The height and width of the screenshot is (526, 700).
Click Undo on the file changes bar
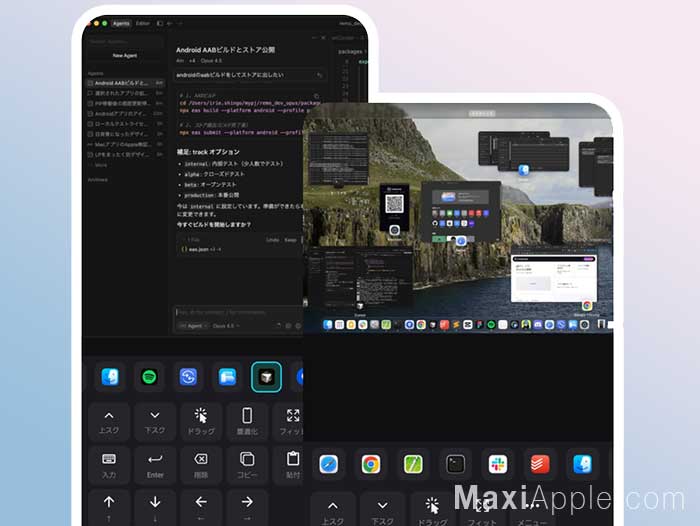point(272,240)
